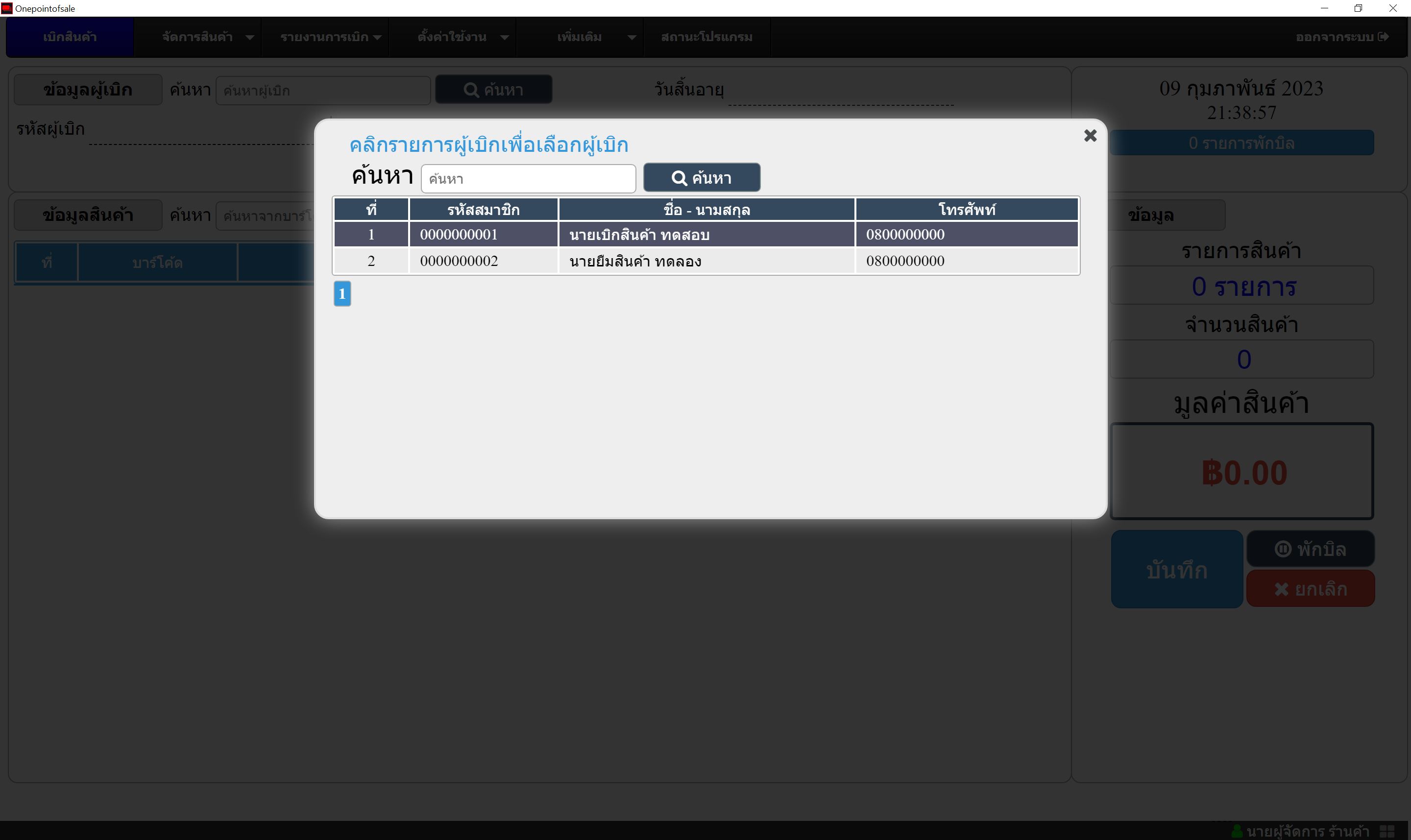The width and height of the screenshot is (1411, 840).
Task: Click the รหัสสมาชิก column header
Action: [x=484, y=210]
